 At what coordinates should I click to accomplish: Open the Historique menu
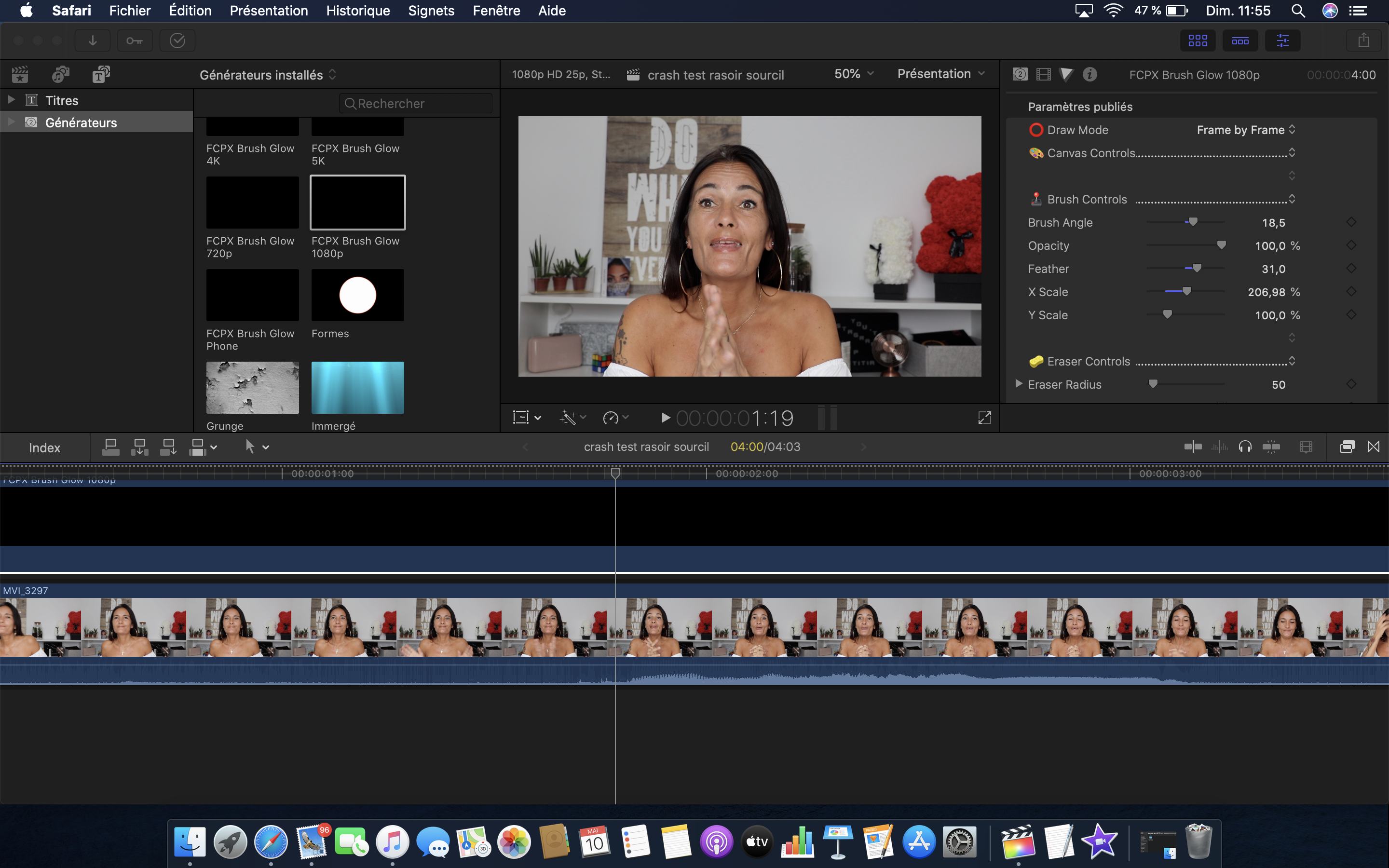pos(357,10)
